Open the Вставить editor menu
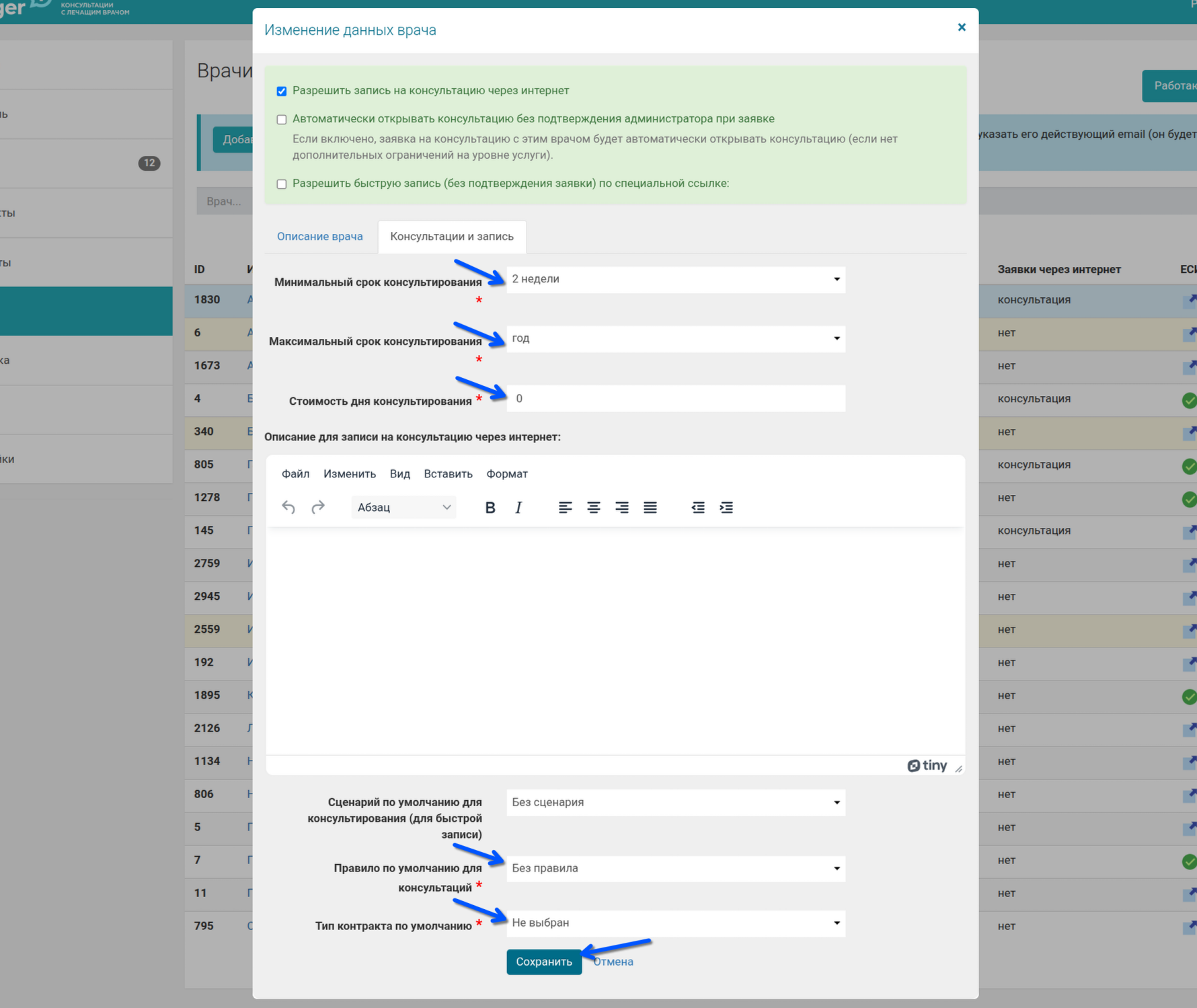This screenshot has width=1197, height=1008. (x=448, y=474)
